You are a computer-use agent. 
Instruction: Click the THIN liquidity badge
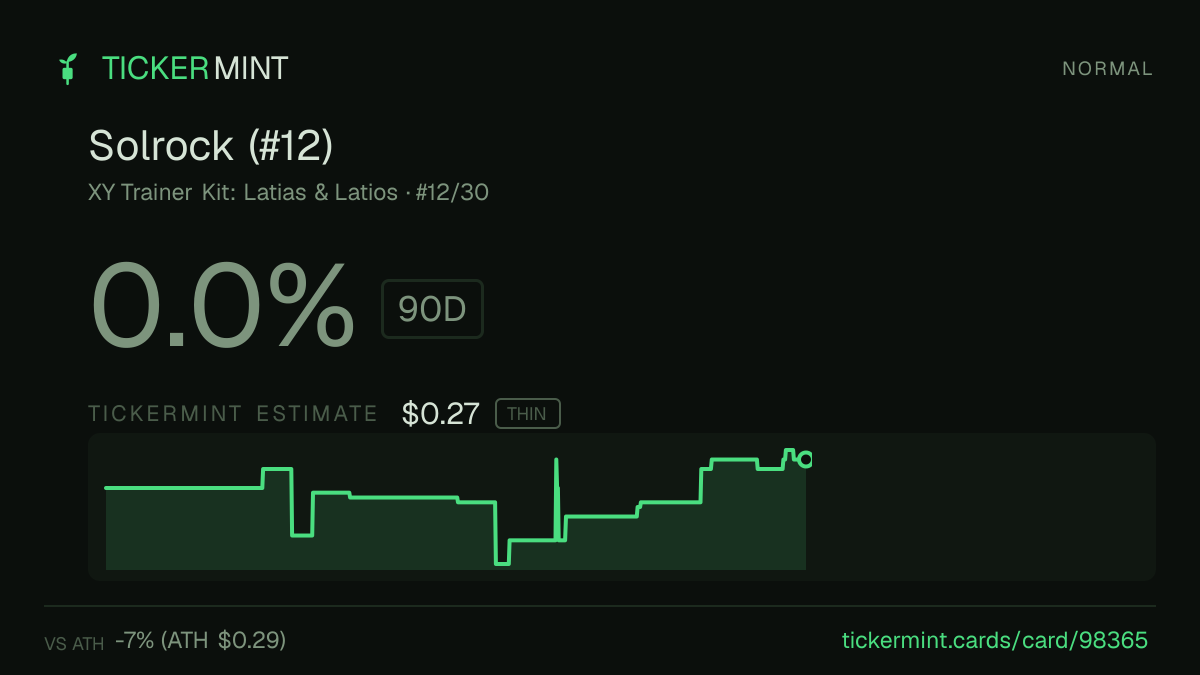tap(528, 414)
